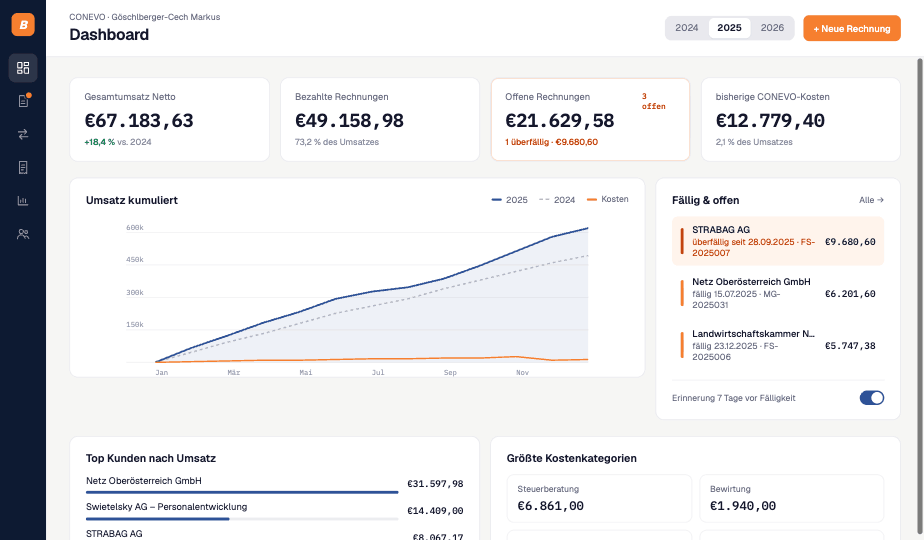Image resolution: width=924 pixels, height=540 pixels.
Task: Open the invoices document icon with notification dot
Action: point(23,101)
